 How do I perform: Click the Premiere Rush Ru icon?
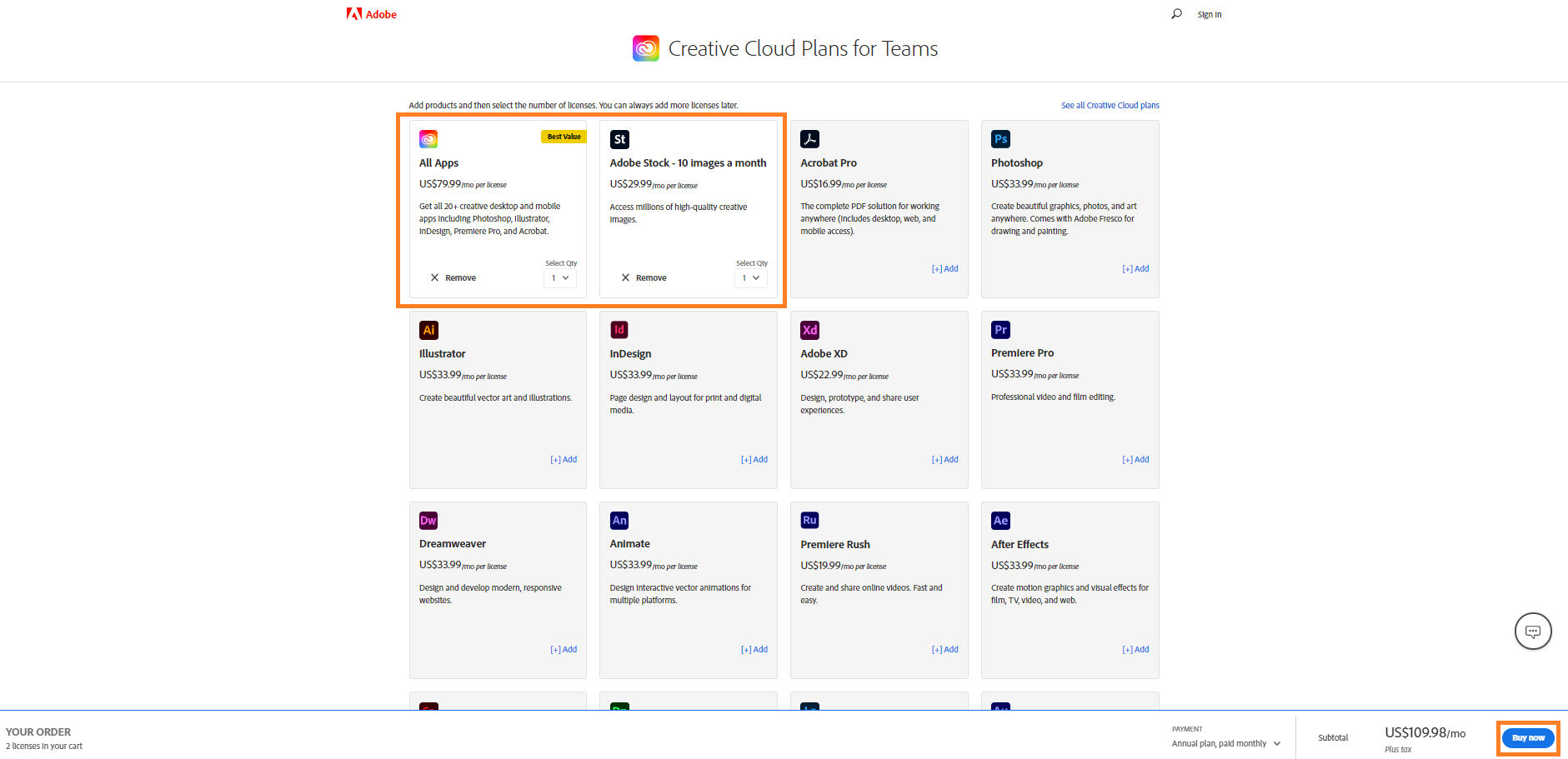[x=809, y=520]
